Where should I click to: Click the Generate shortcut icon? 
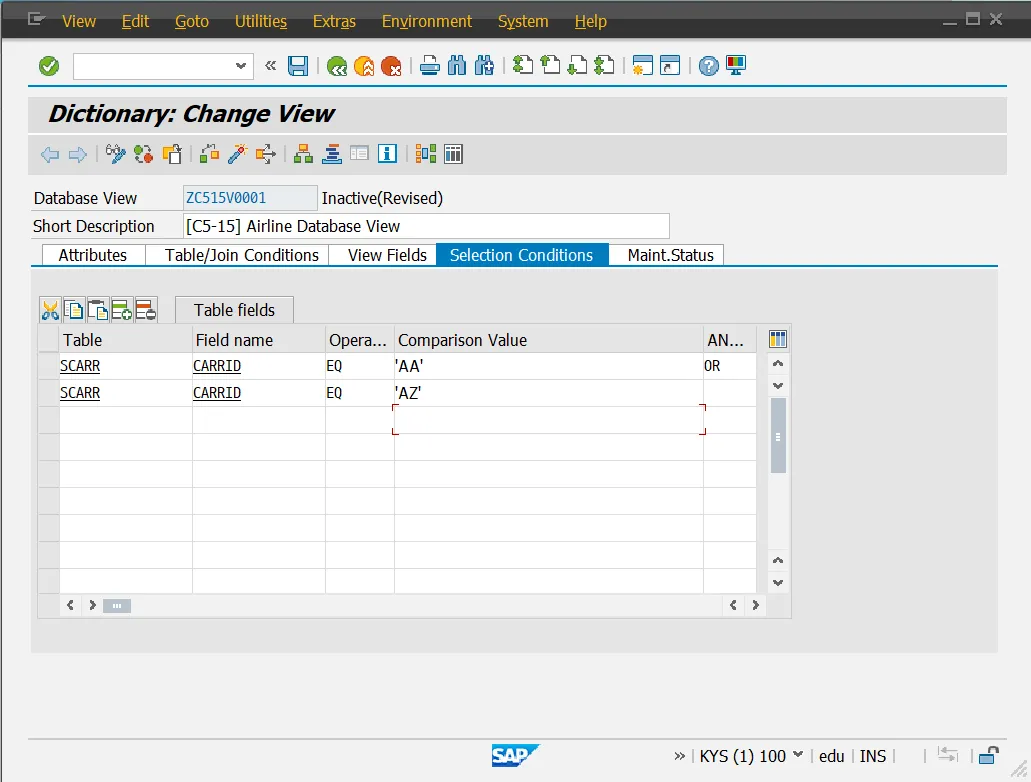[669, 66]
